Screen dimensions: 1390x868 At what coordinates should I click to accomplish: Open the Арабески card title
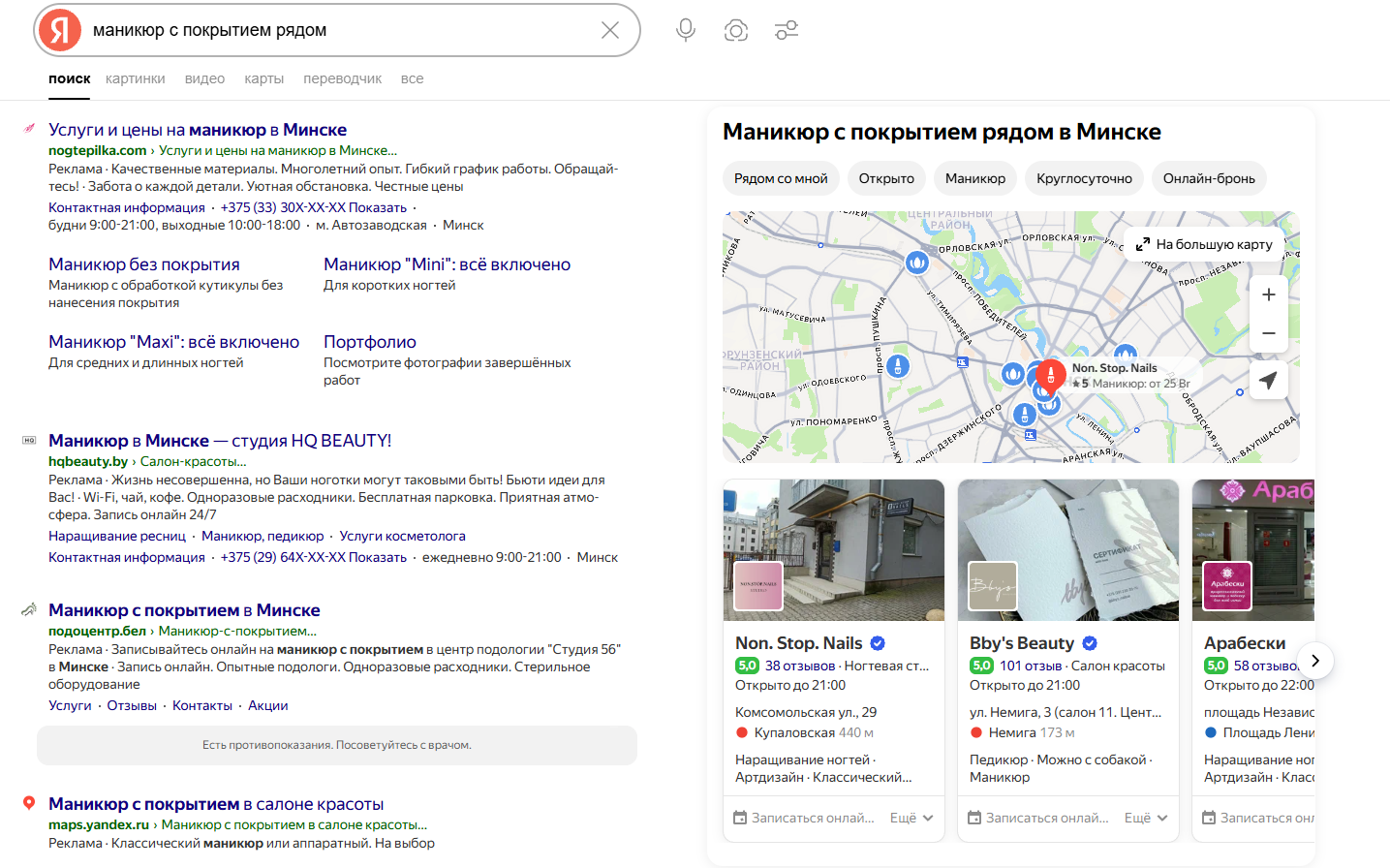[x=1245, y=643]
